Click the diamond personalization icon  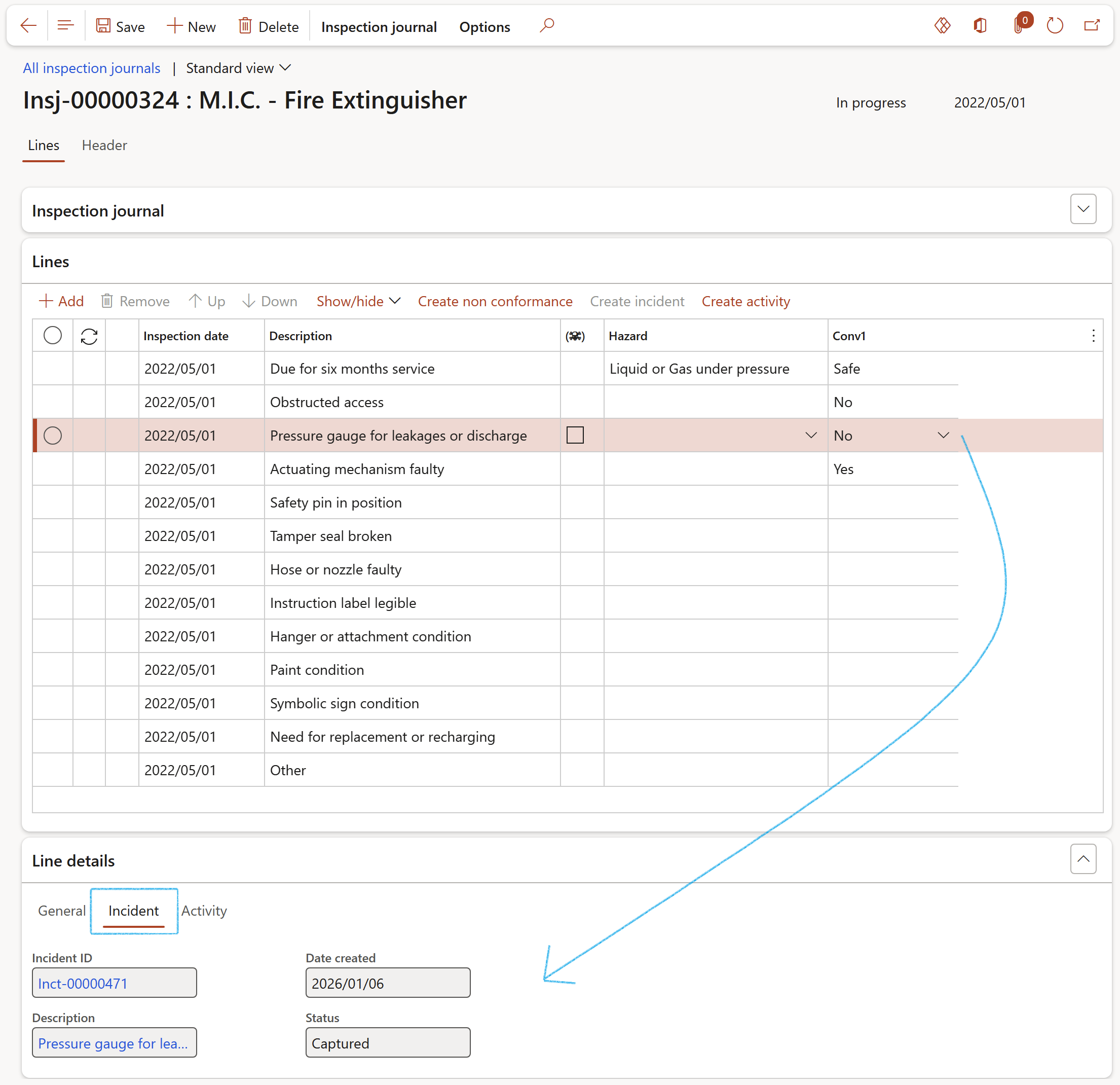(942, 26)
